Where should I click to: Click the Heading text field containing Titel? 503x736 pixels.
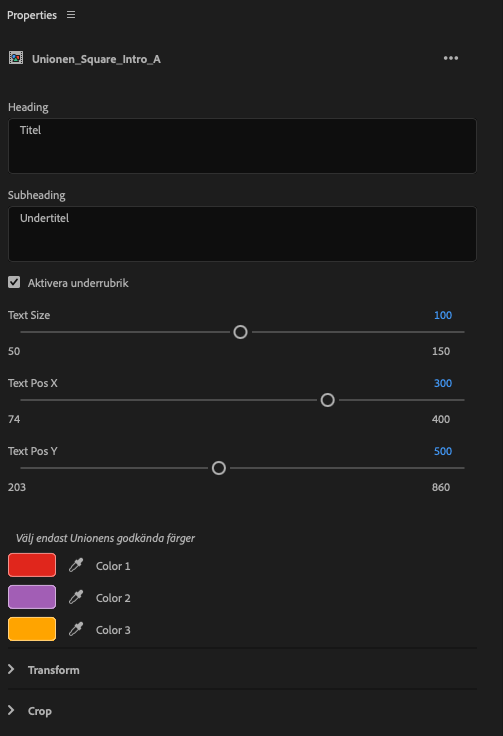click(x=242, y=146)
